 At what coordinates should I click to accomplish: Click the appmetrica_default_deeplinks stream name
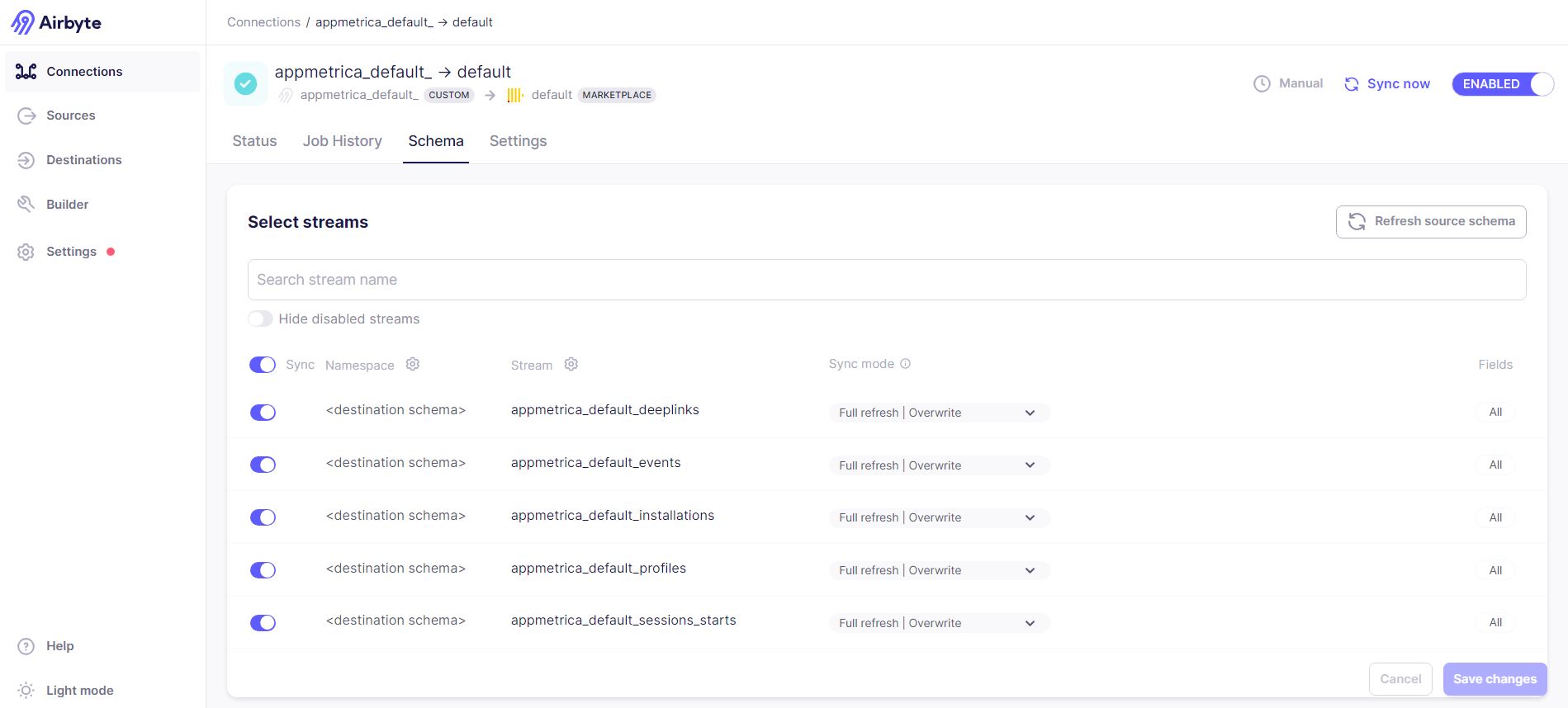(605, 410)
